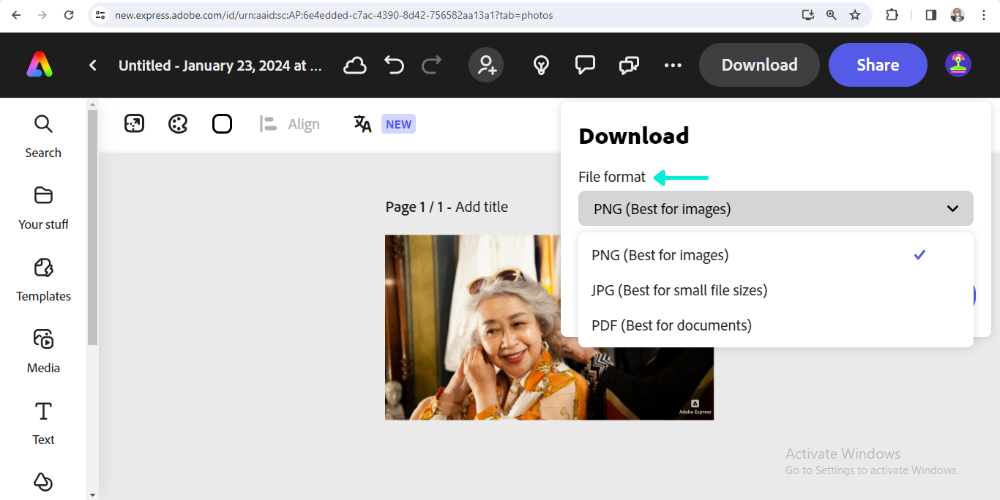This screenshot has height=500, width=1000.
Task: Open the color theme palette icon
Action: coord(178,124)
